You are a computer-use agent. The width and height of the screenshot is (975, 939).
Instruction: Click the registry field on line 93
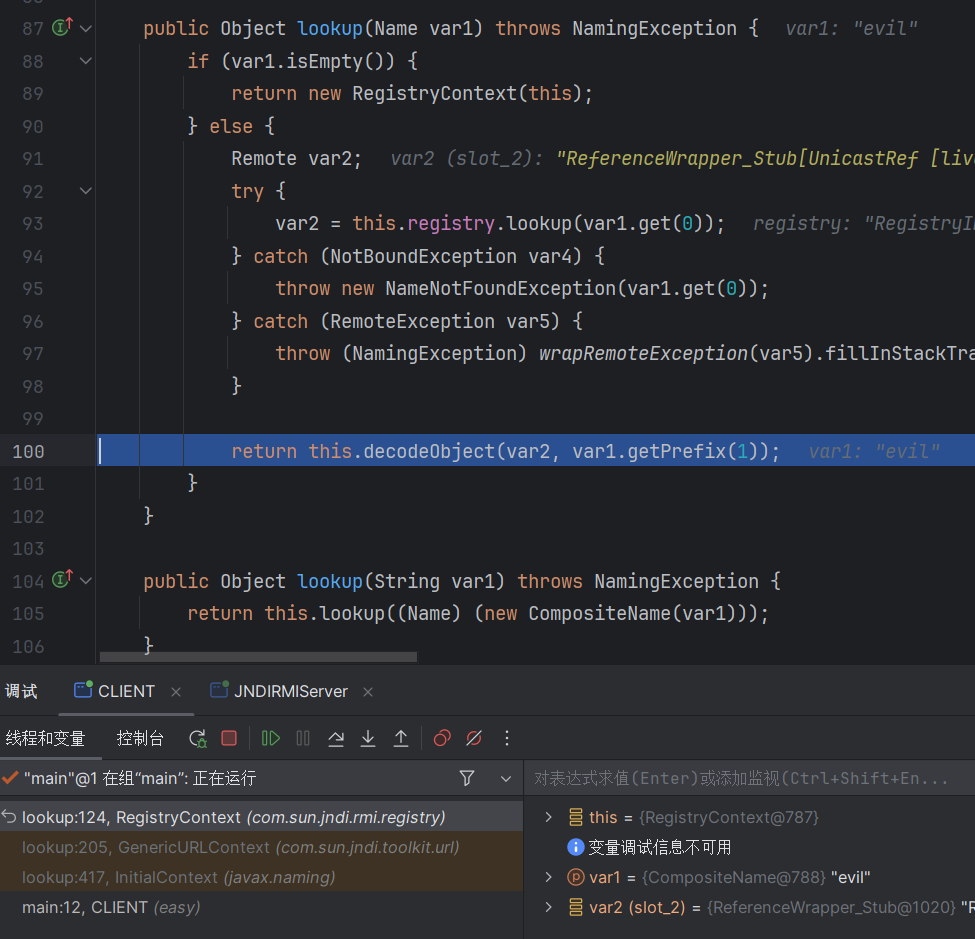[451, 223]
